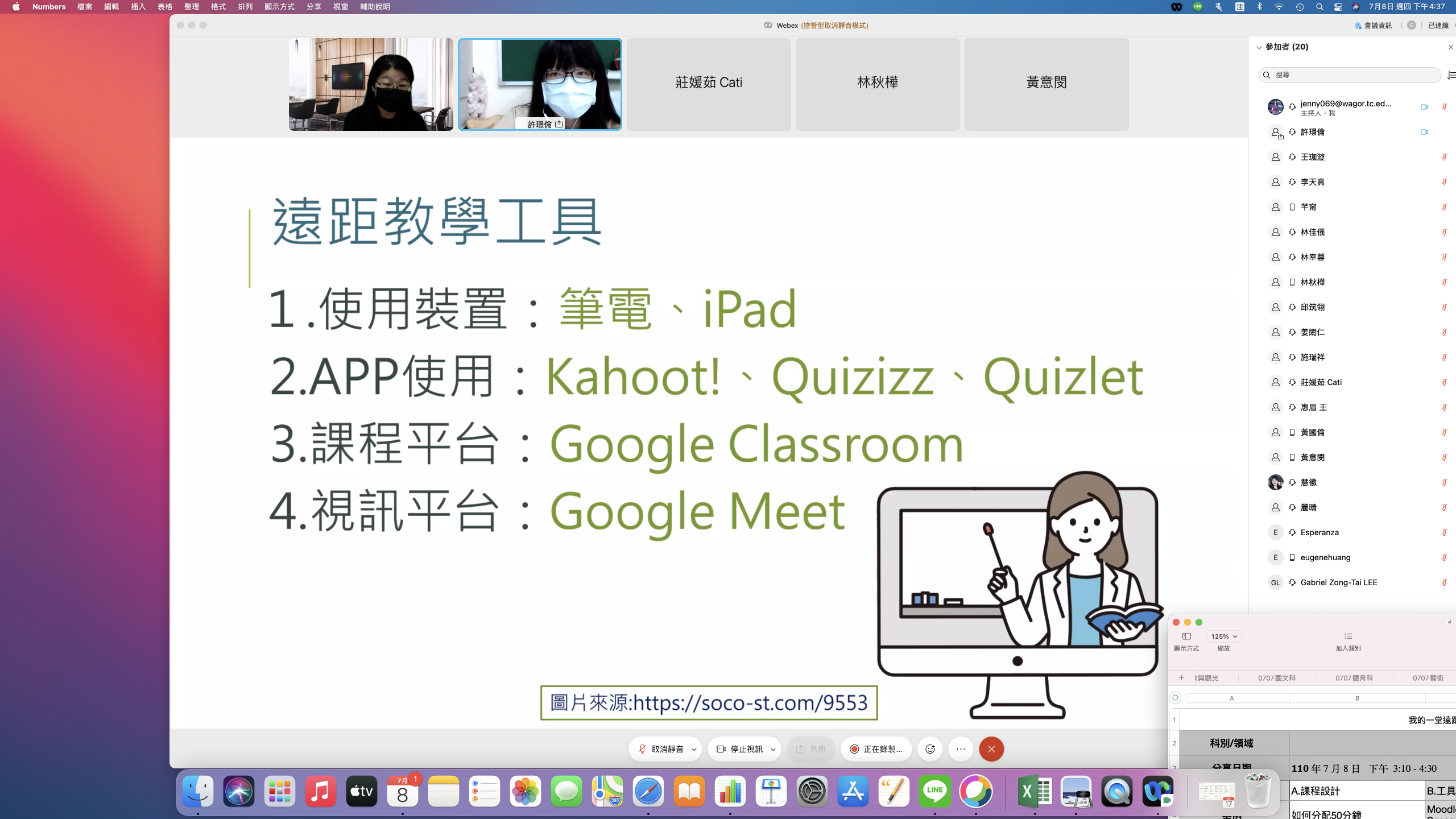This screenshot has width=1456, height=819.
Task: Click the 加入類別 button in Numbers
Action: coord(1347,641)
